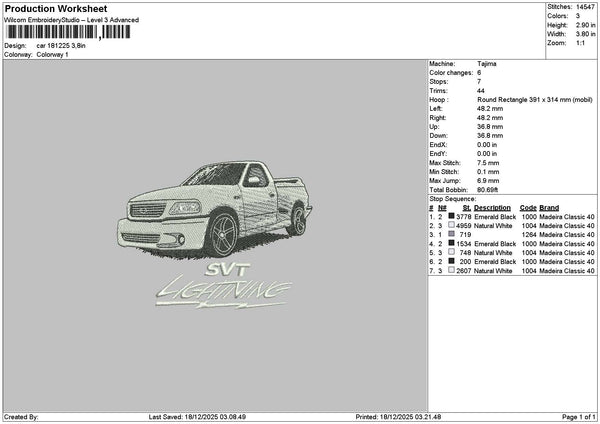This screenshot has width=600, height=424.
Task: Click the Total Bobbin value 80.69ft
Action: [x=488, y=190]
